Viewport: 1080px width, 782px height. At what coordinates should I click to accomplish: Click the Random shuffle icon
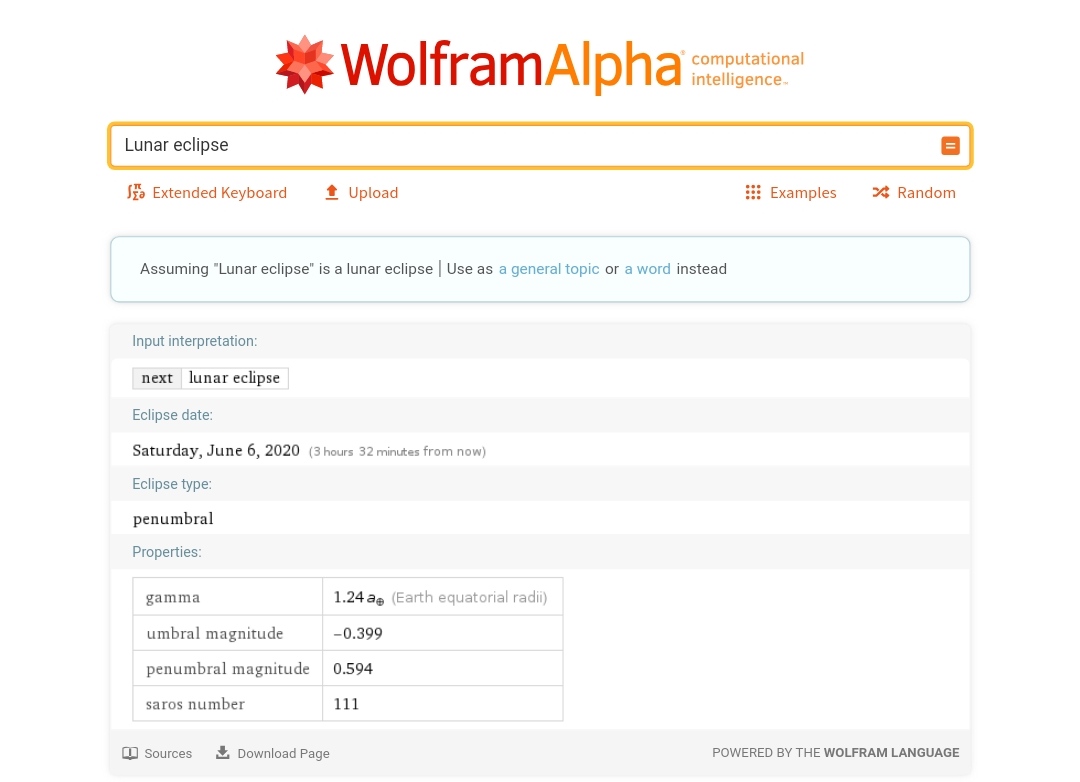(x=880, y=192)
